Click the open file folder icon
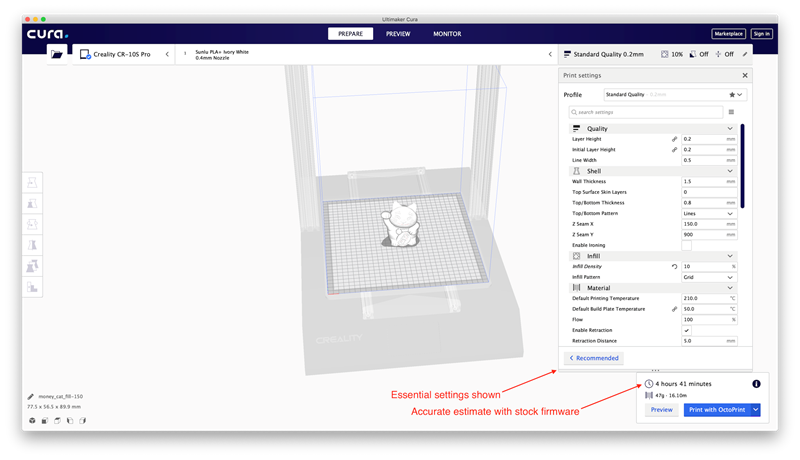 tap(57, 54)
